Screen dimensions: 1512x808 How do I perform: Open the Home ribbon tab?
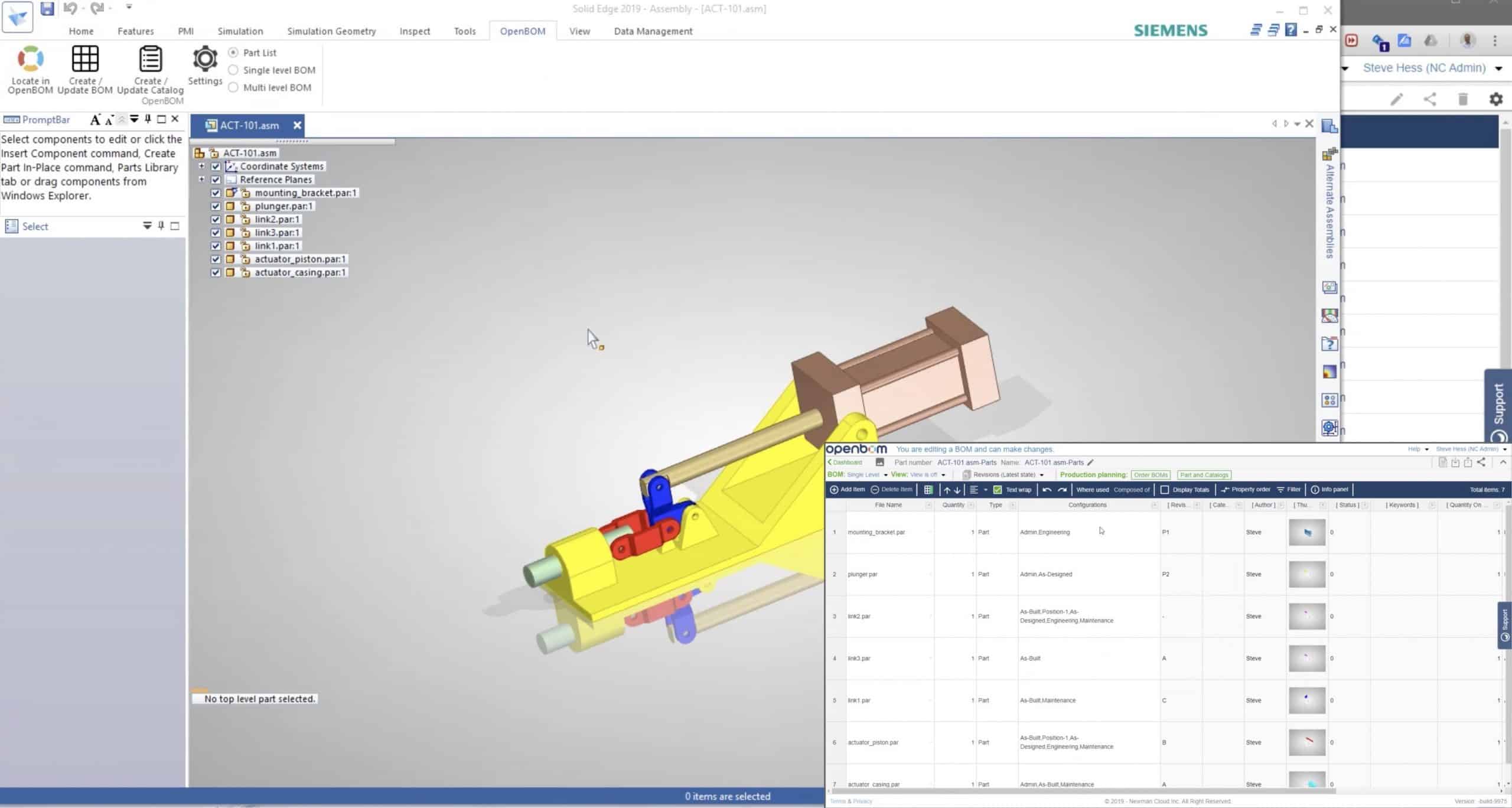[81, 31]
